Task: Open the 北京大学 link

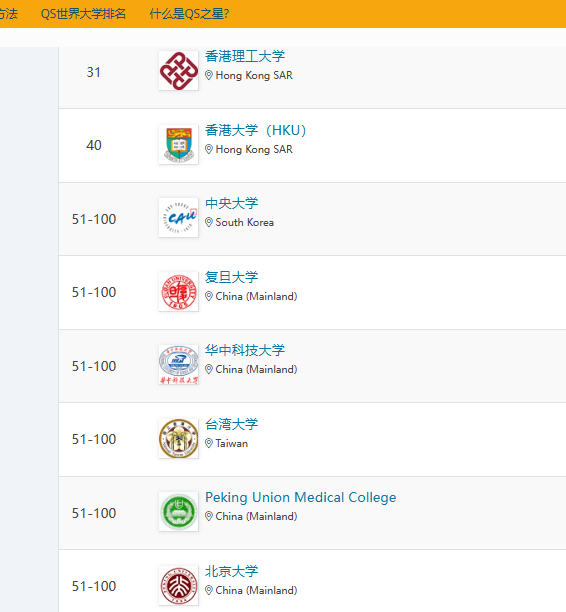Action: click(231, 571)
